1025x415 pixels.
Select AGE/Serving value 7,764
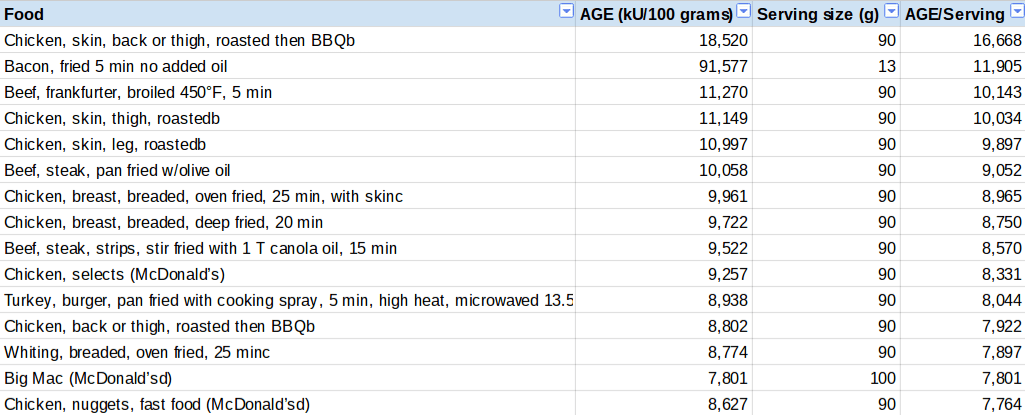coord(962,405)
